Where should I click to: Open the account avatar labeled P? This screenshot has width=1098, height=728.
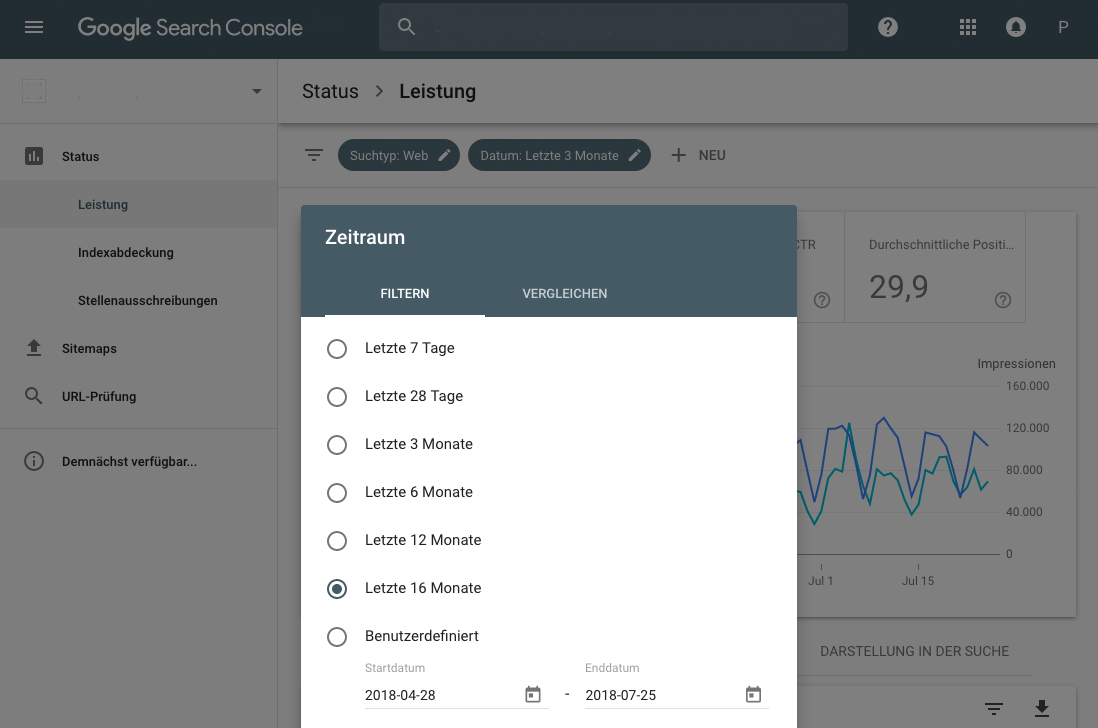tap(1063, 27)
